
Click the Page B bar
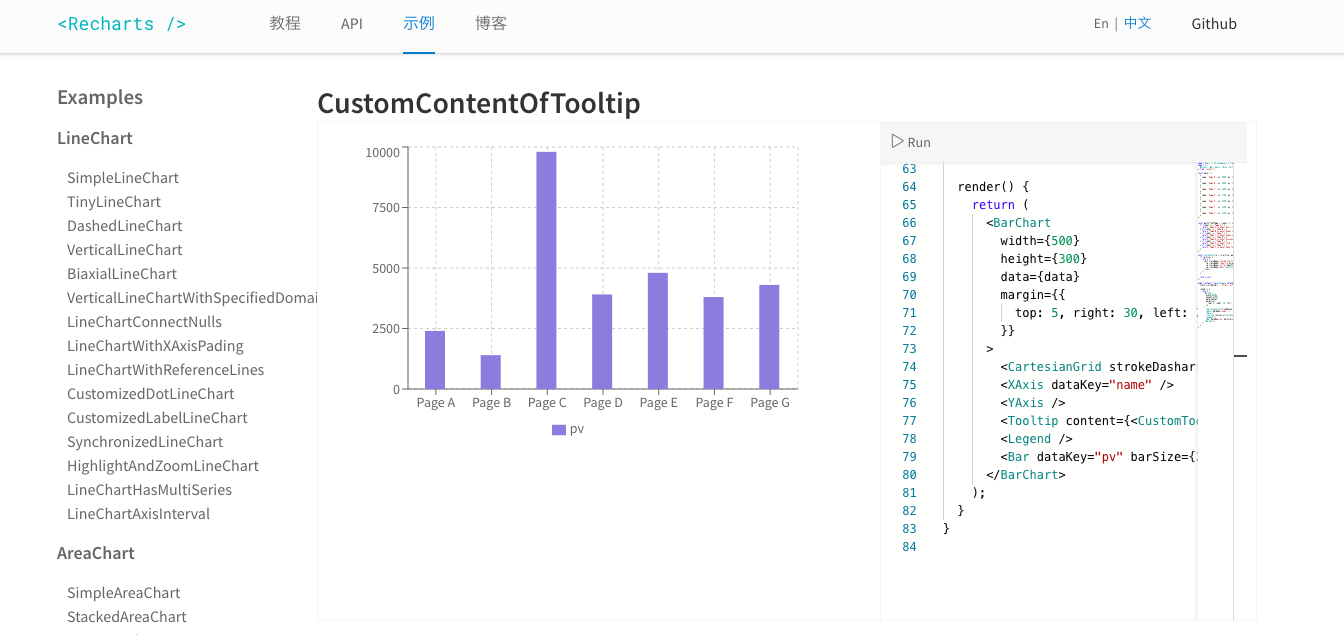pos(491,372)
